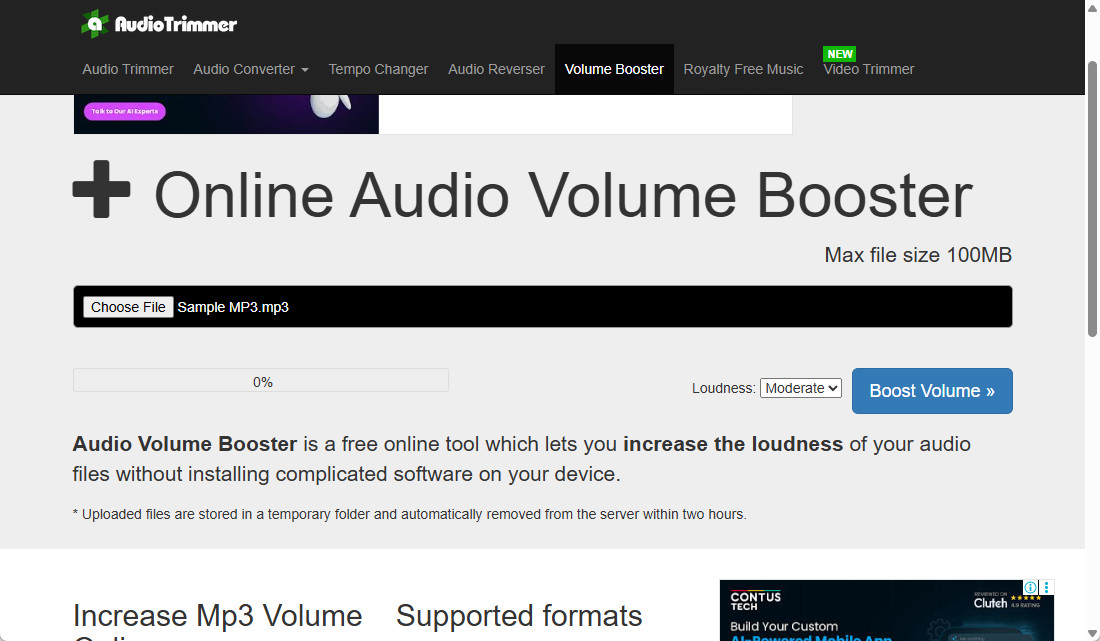Open the Tempo Changer page

[x=378, y=69]
